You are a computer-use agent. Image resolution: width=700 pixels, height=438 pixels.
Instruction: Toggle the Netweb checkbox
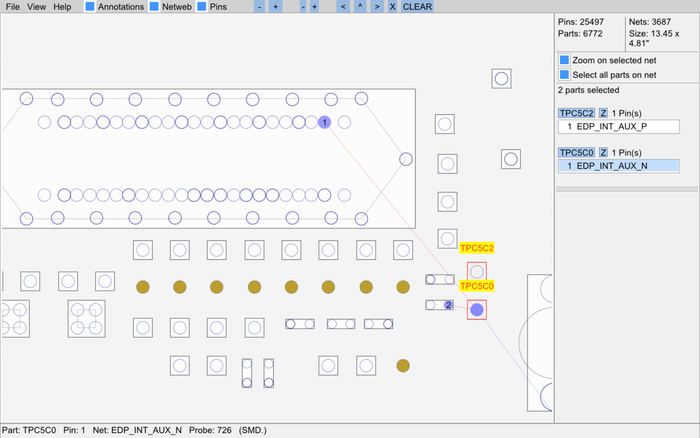pos(154,7)
